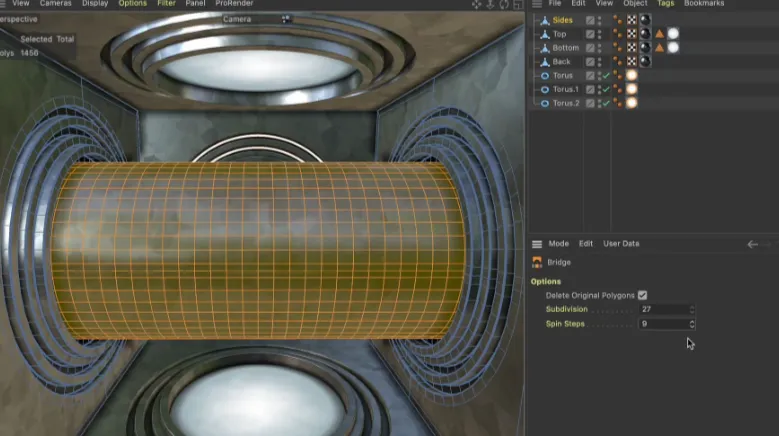The height and width of the screenshot is (436, 779).
Task: Open the Tags menu in Object Manager
Action: point(665,4)
